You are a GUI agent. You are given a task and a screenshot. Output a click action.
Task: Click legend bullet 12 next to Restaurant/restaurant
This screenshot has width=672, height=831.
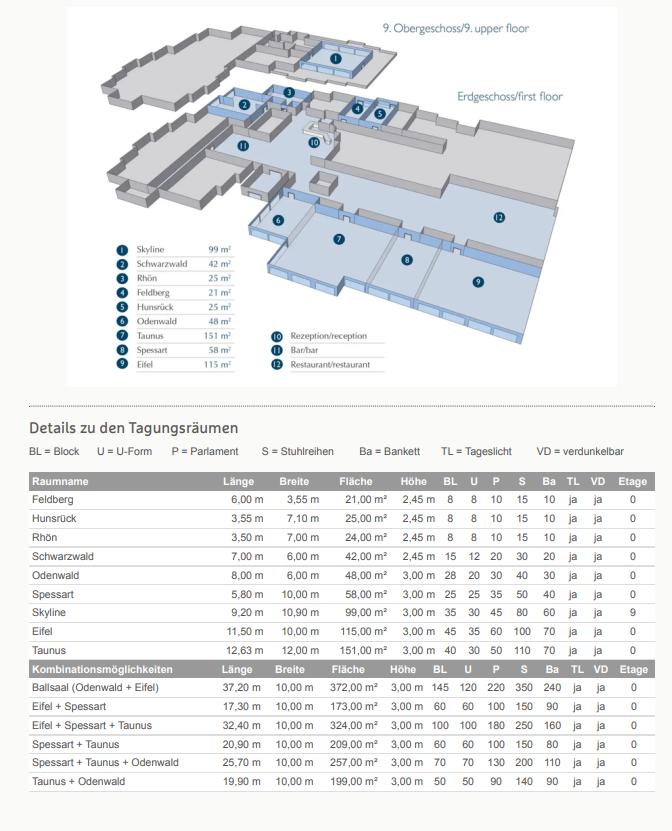[277, 365]
